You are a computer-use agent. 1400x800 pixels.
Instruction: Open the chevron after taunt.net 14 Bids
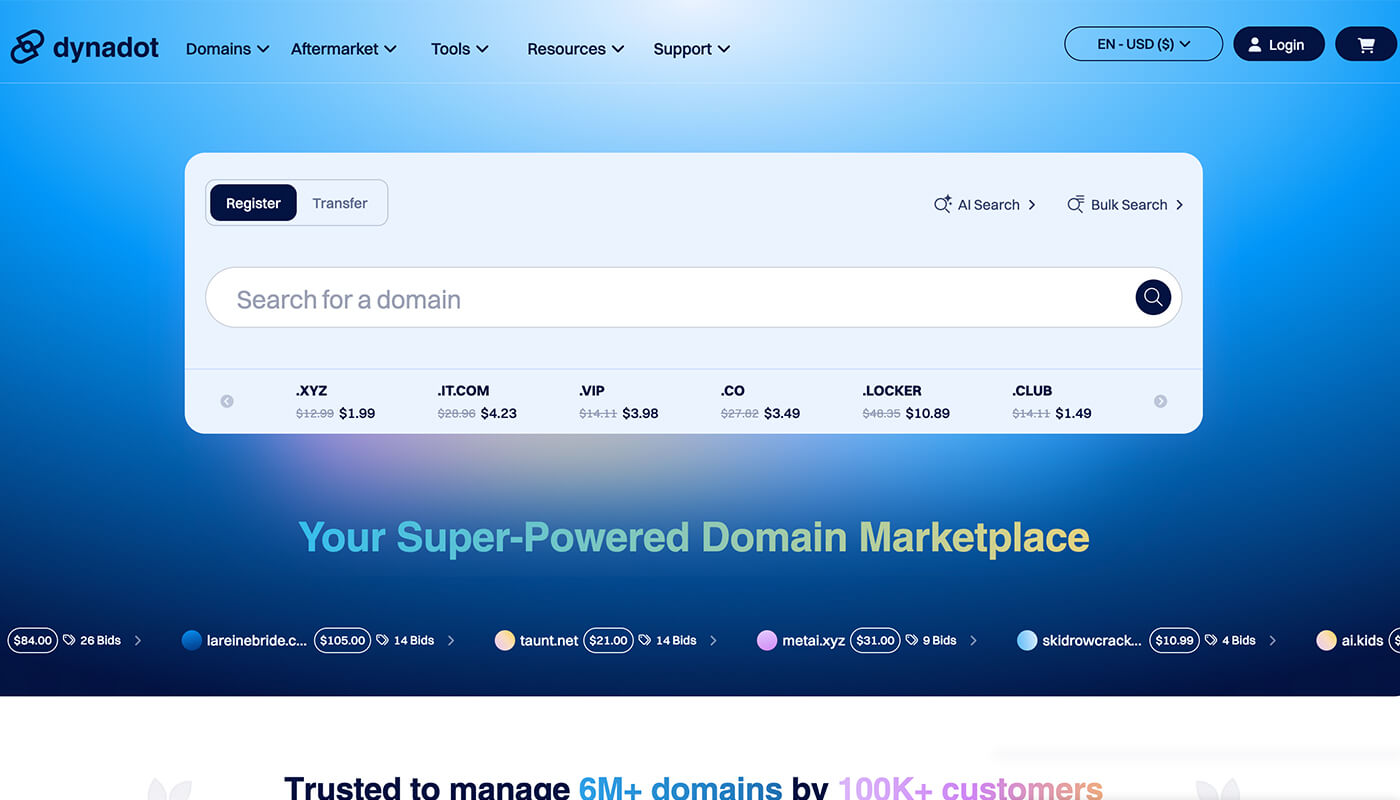[713, 640]
